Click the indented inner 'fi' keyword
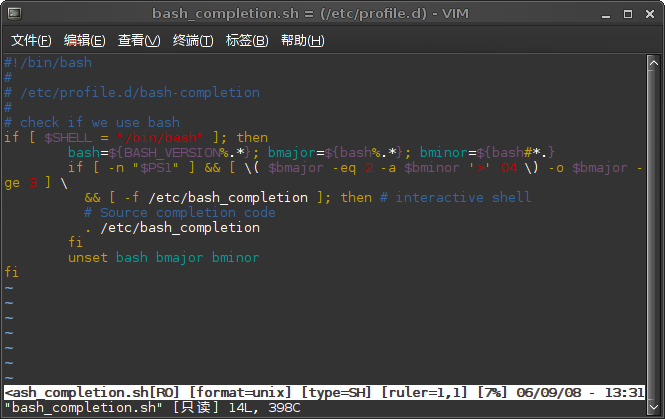 click(x=75, y=242)
